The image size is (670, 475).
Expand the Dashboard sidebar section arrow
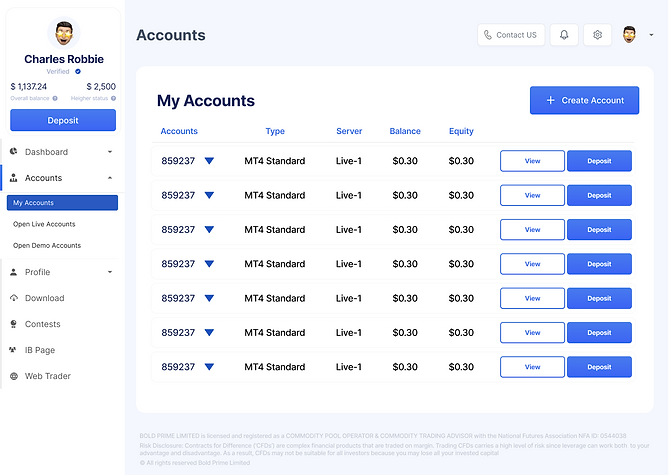tap(109, 152)
